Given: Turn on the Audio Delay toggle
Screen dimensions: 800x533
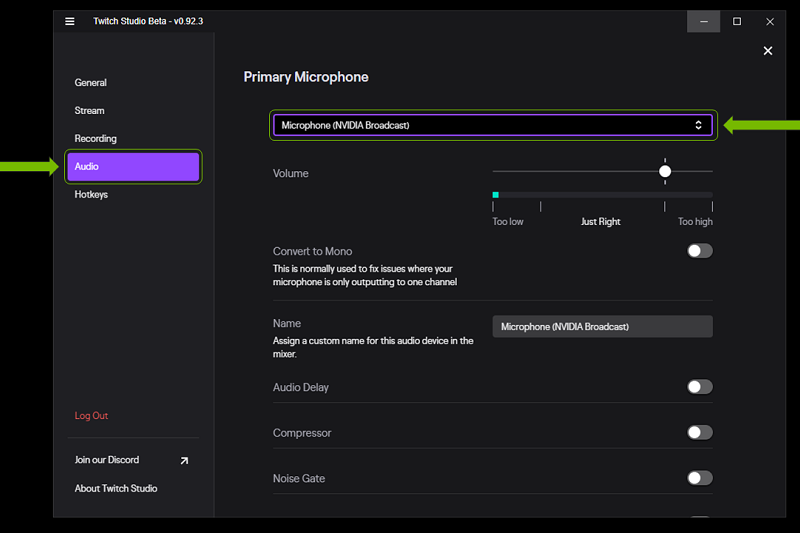Looking at the screenshot, I should (x=699, y=387).
